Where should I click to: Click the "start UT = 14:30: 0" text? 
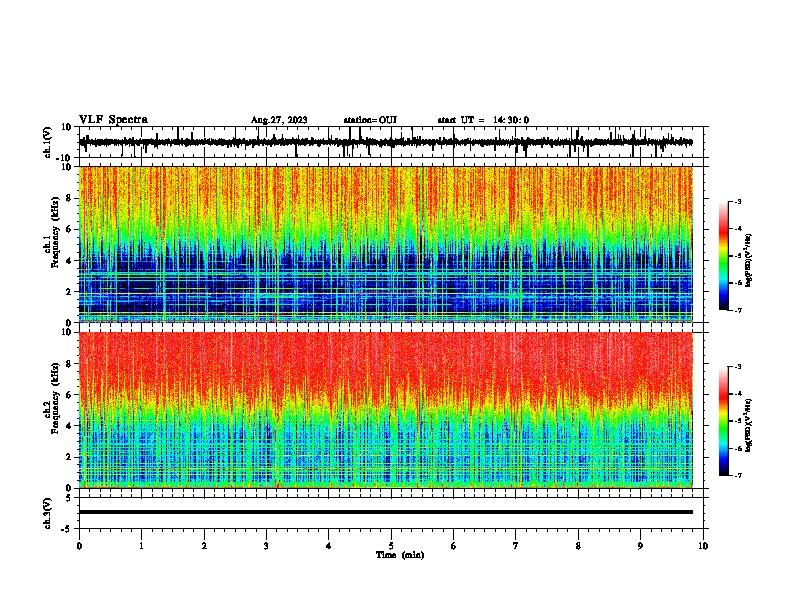[x=483, y=120]
